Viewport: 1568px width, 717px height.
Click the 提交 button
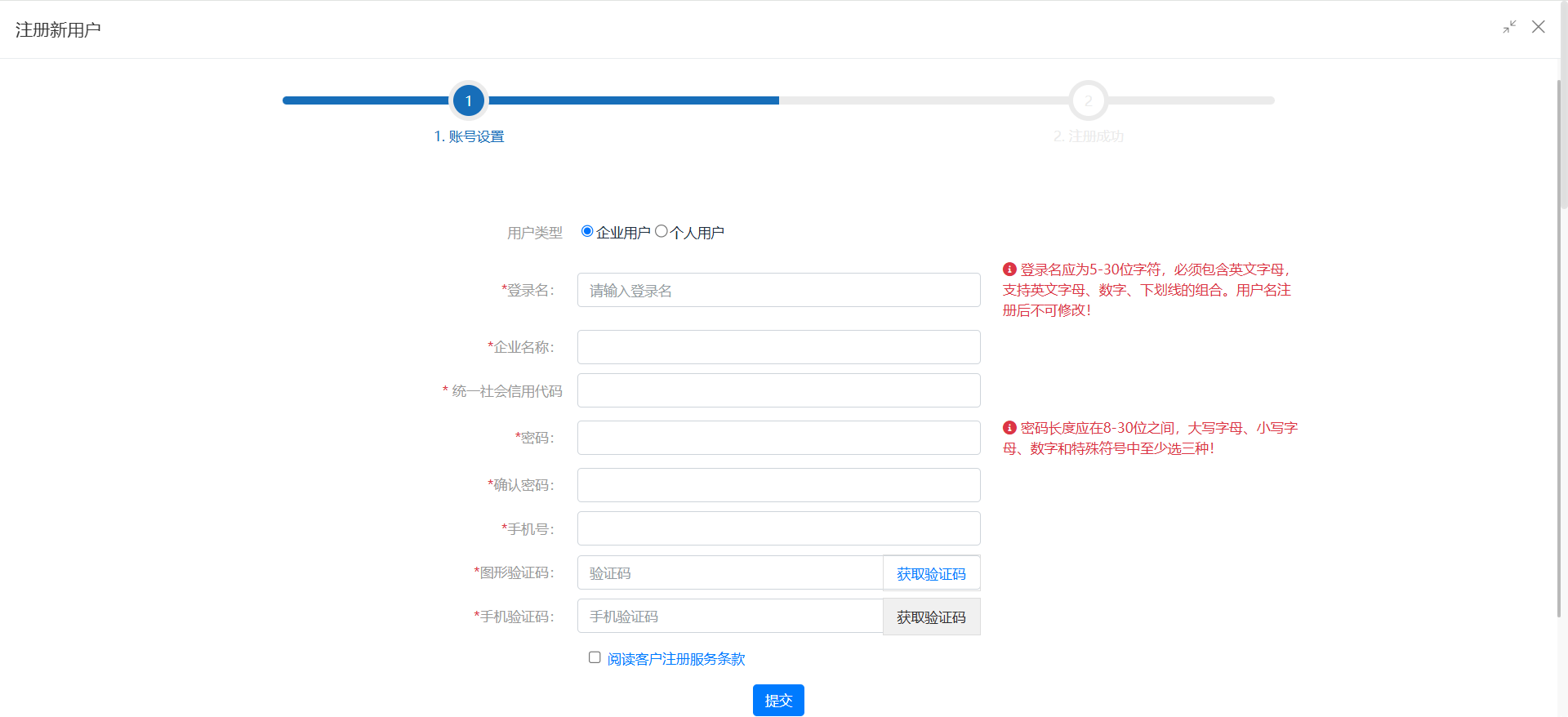click(778, 701)
